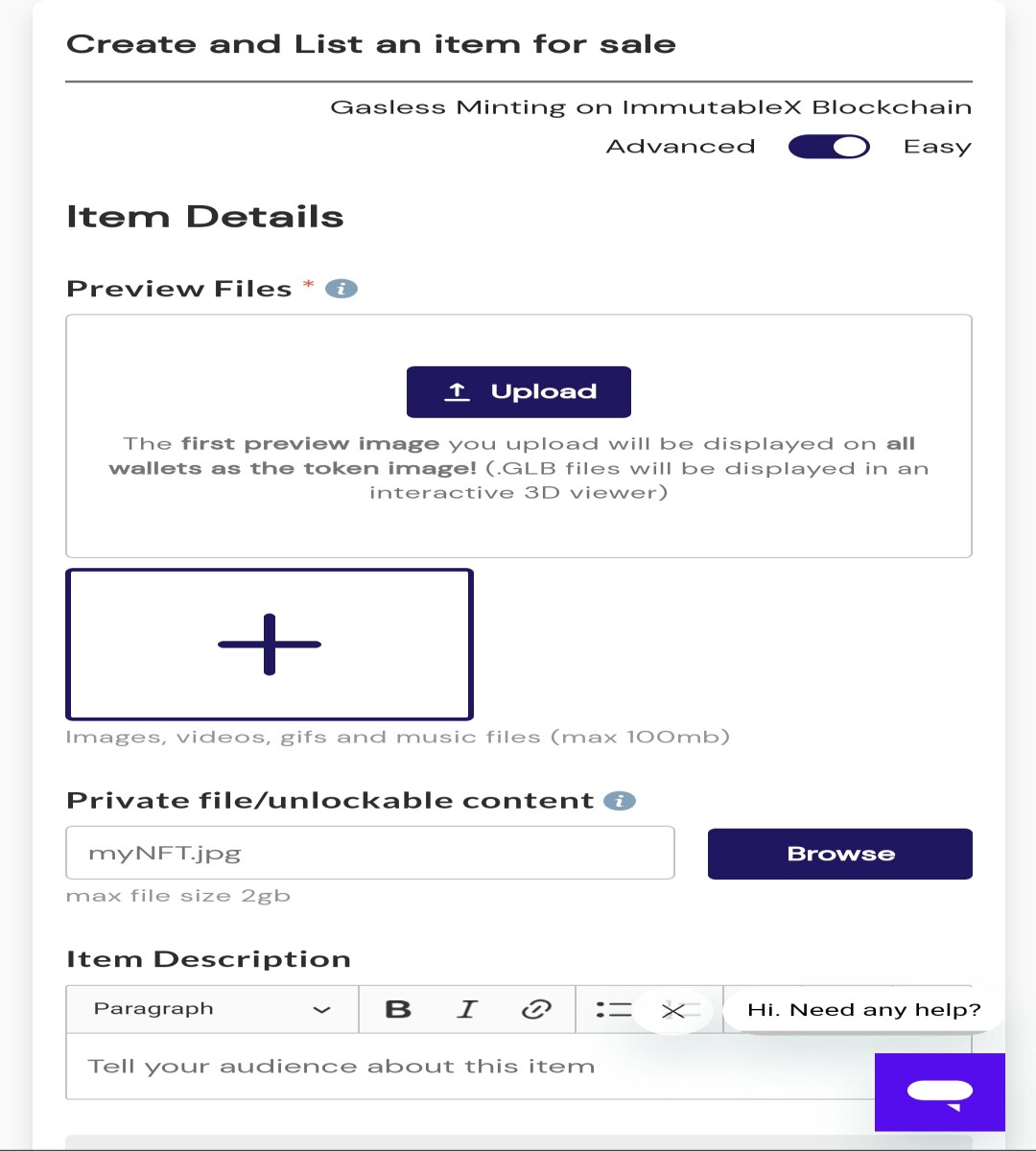Toggle the Advanced/Easy mode switch
The width and height of the screenshot is (1036, 1151).
829,147
